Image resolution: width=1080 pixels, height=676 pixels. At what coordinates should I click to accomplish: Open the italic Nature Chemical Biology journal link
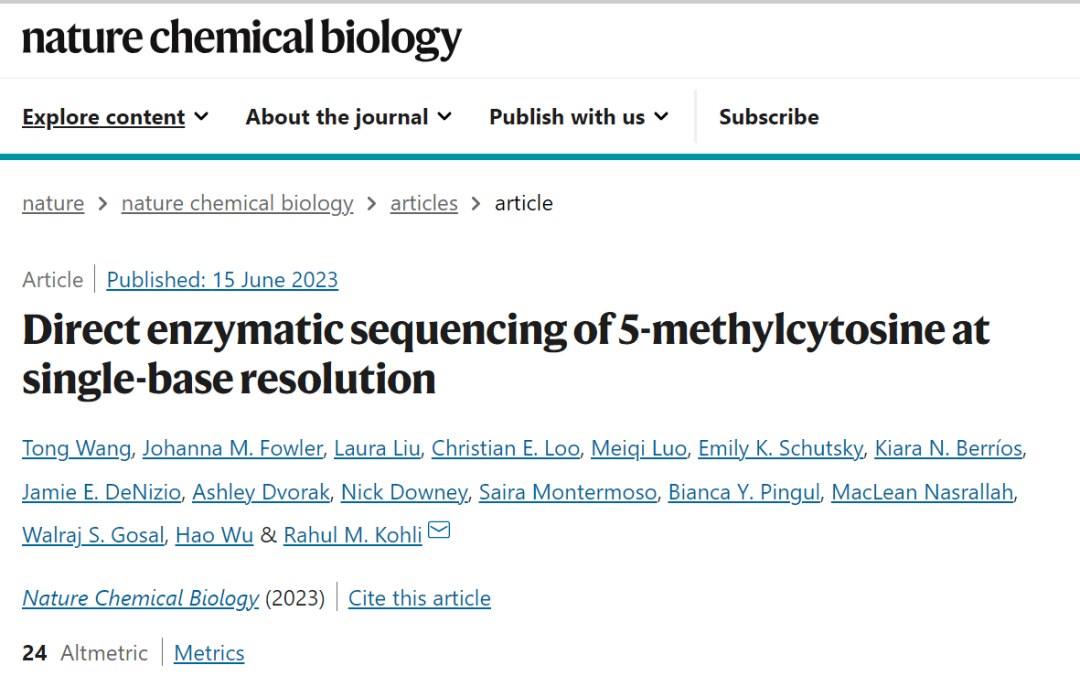(140, 598)
